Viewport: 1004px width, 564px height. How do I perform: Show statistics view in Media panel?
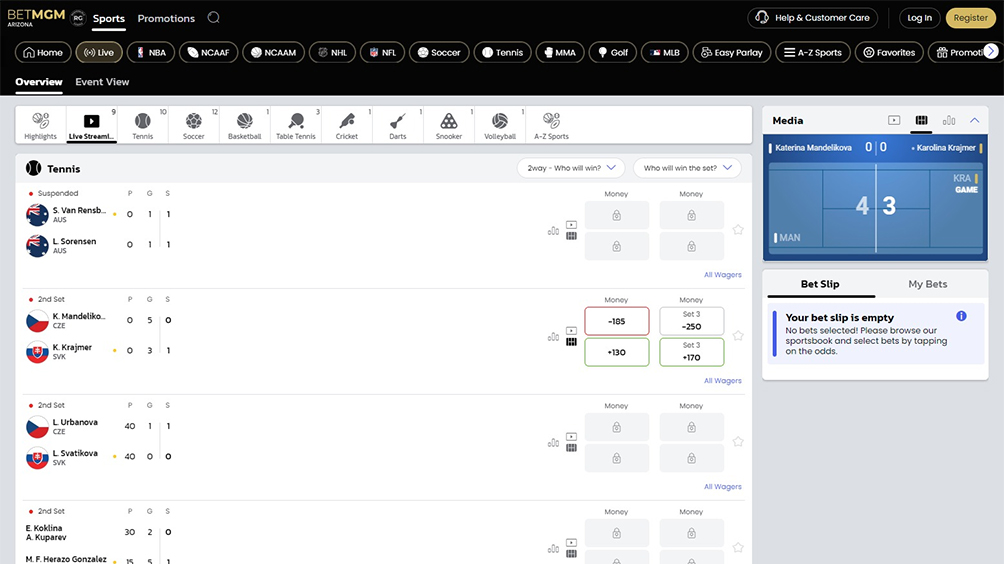[949, 121]
